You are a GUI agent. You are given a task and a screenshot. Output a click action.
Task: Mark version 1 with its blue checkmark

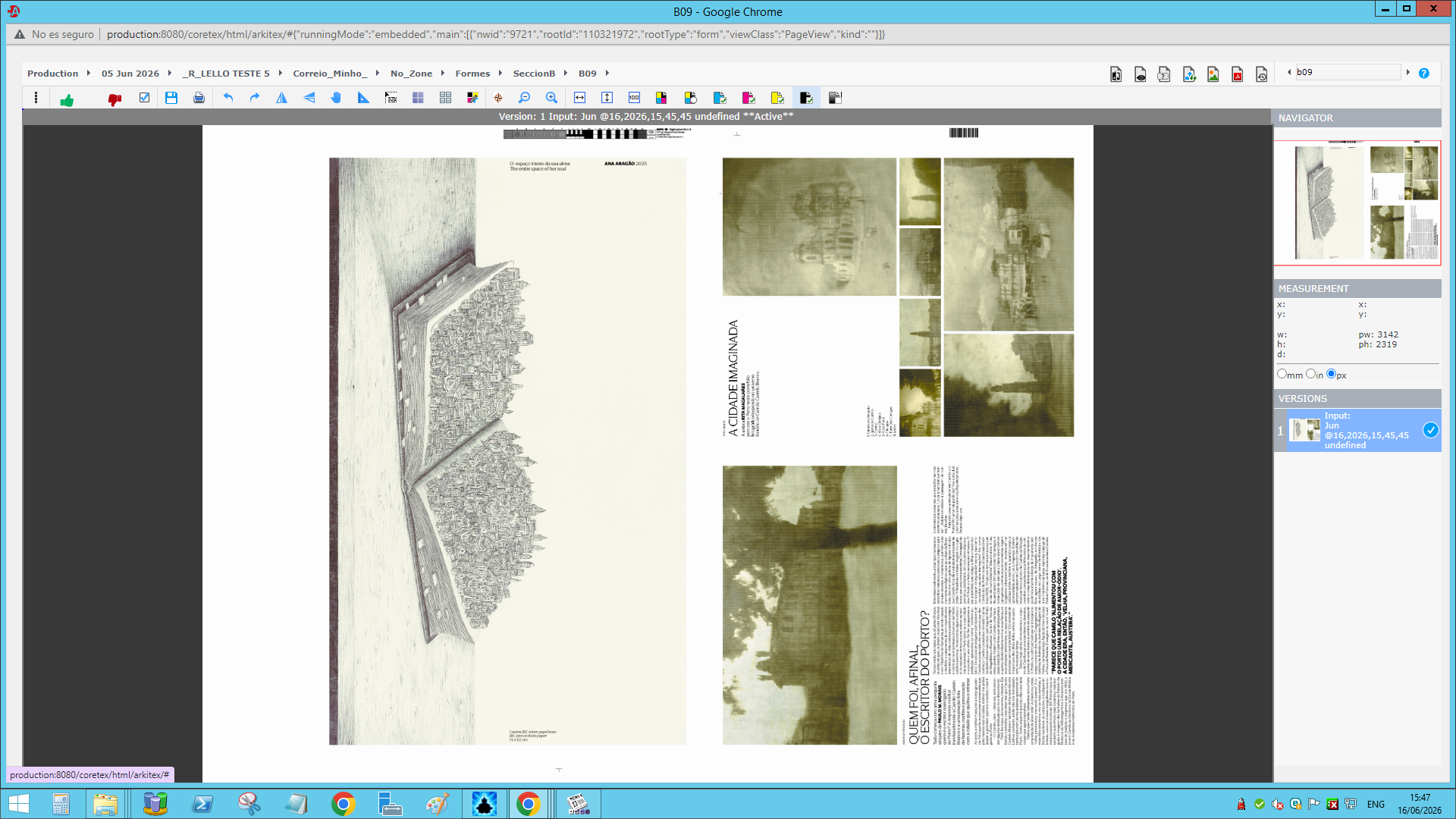(1430, 430)
